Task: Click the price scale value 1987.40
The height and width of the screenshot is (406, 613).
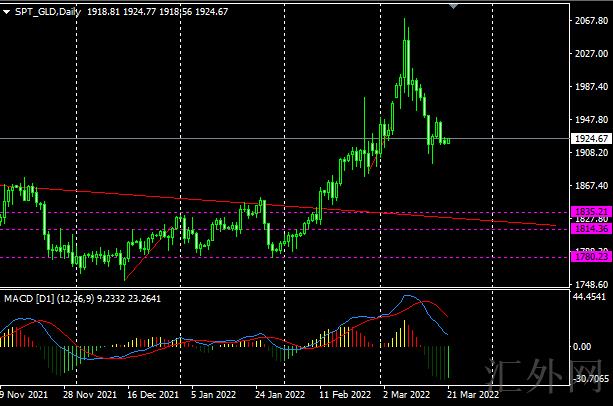Action: tap(591, 86)
